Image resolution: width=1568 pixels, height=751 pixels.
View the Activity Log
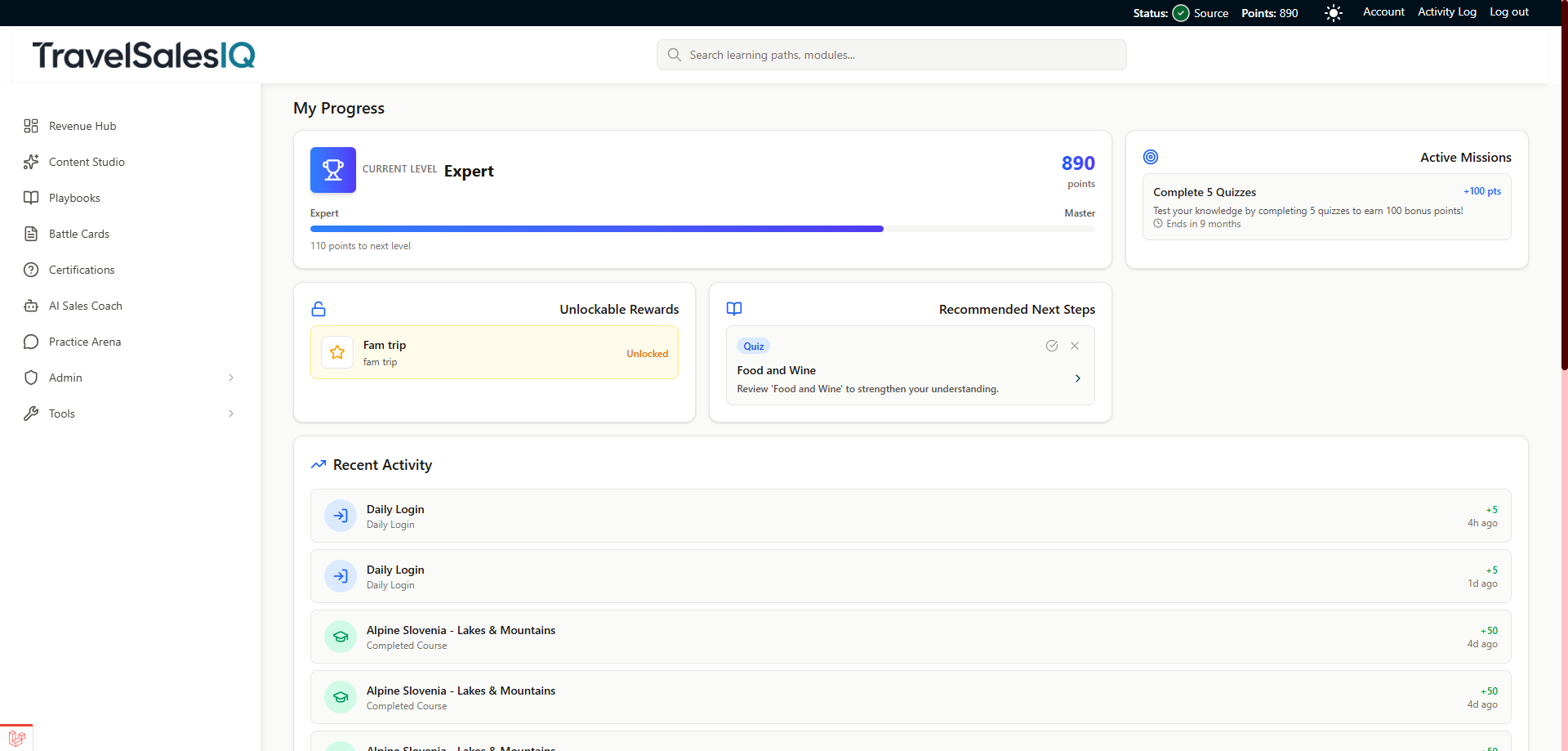pos(1446,11)
